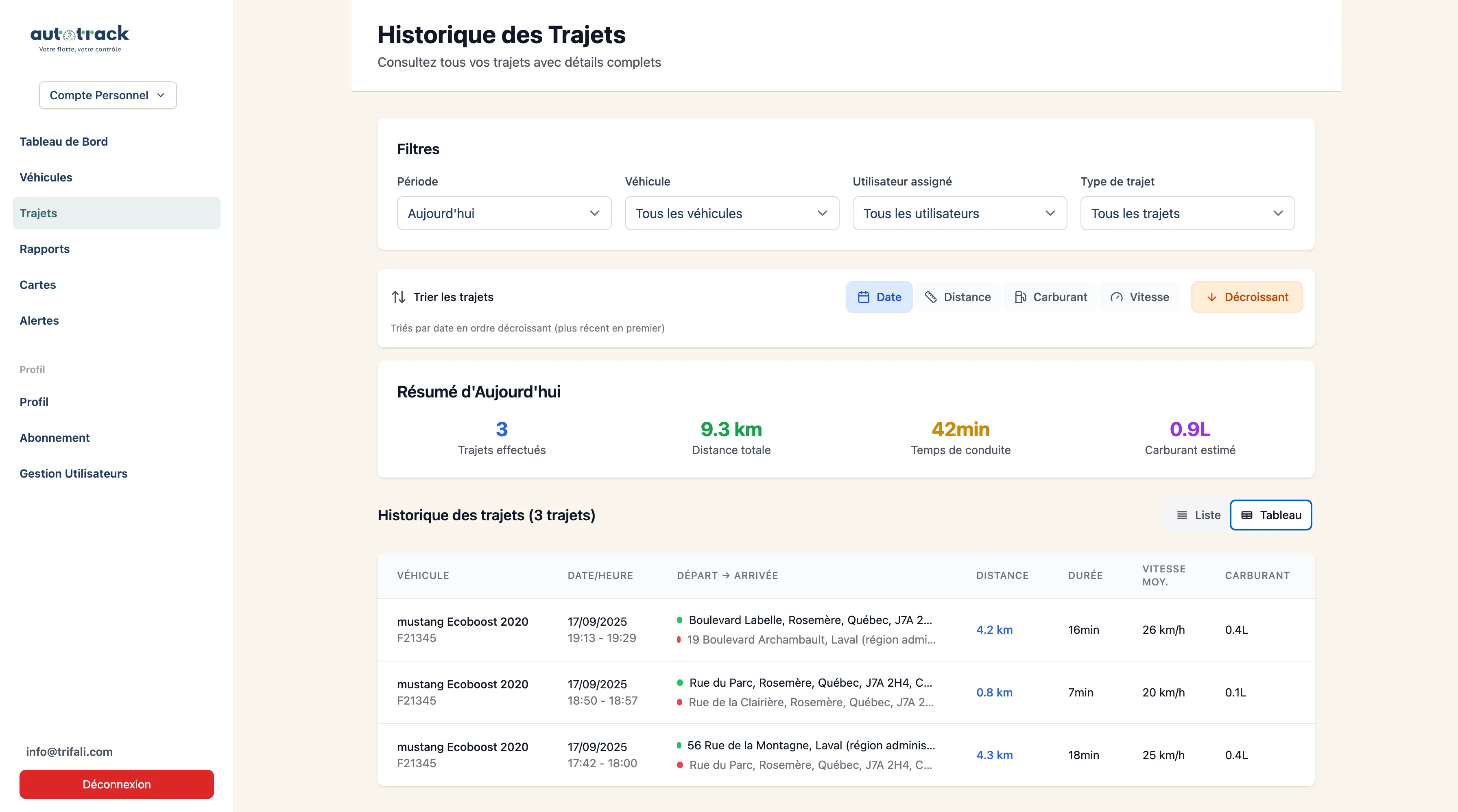Click the 4.2 km distance link
Viewport: 1458px width, 812px height.
(995, 630)
